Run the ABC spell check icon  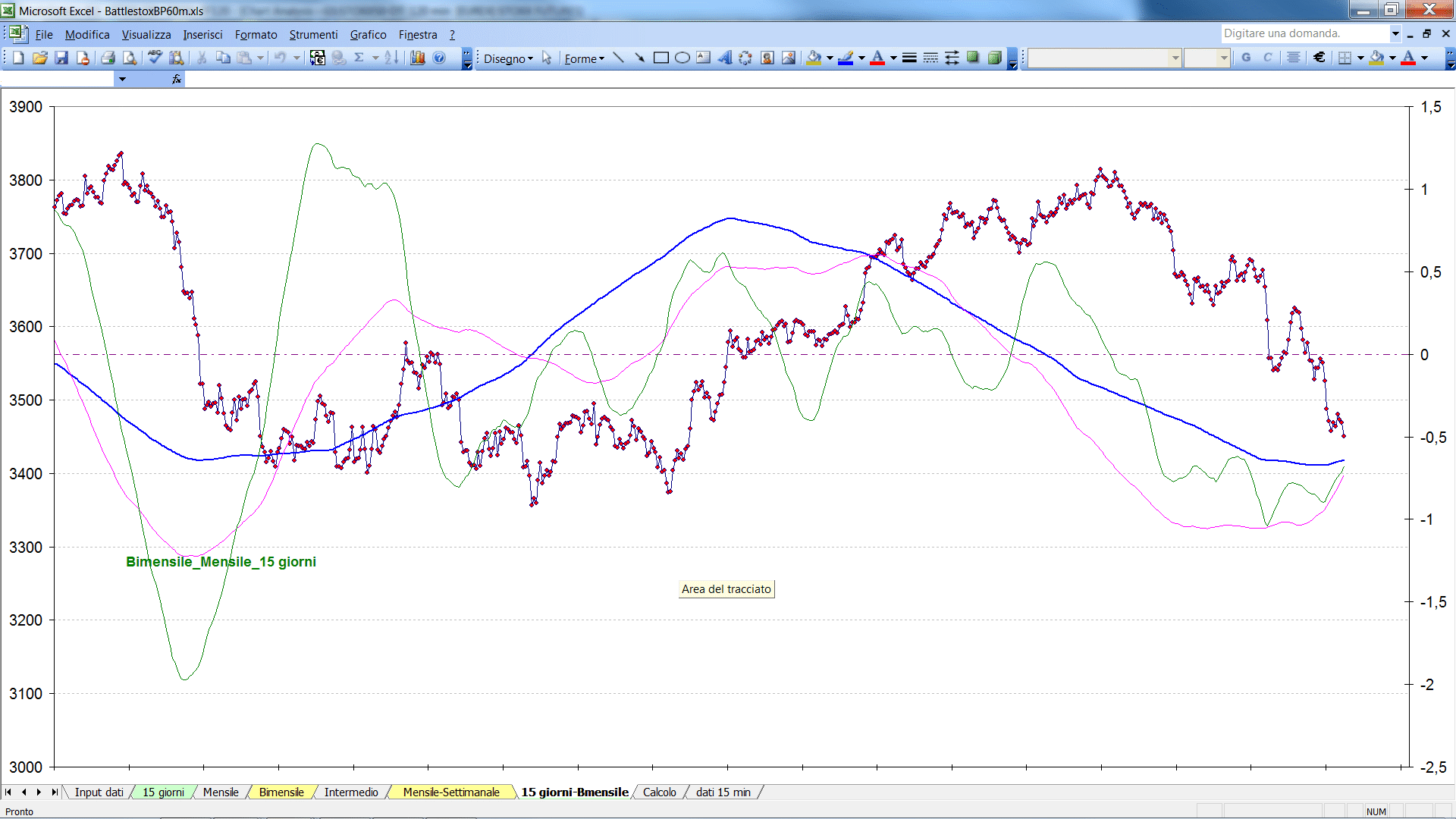pyautogui.click(x=155, y=58)
